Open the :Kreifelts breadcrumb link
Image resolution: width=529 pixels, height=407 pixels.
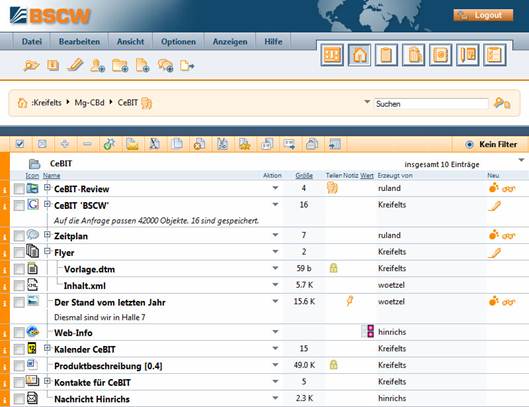point(47,103)
